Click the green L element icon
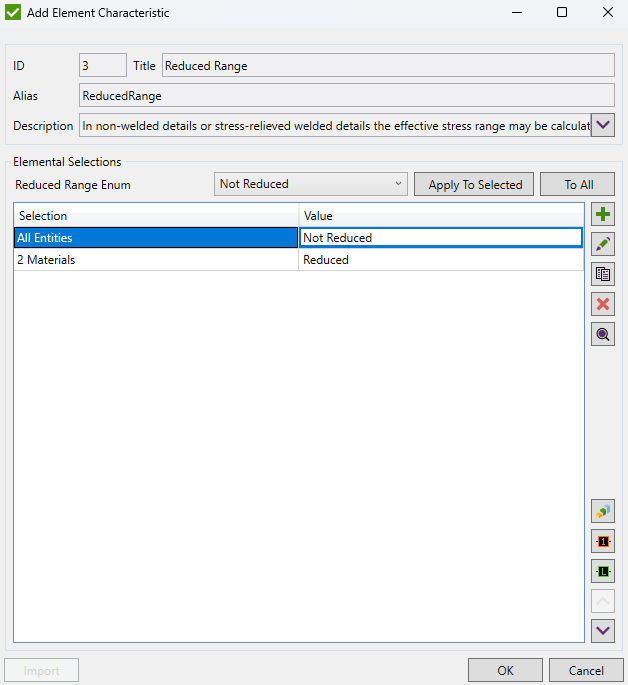The width and height of the screenshot is (628, 685). (603, 571)
